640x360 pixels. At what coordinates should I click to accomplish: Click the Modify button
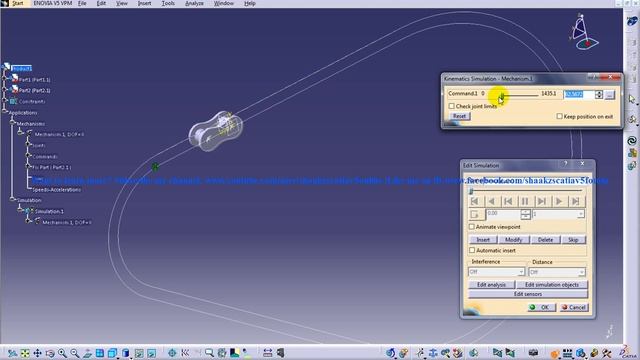513,240
